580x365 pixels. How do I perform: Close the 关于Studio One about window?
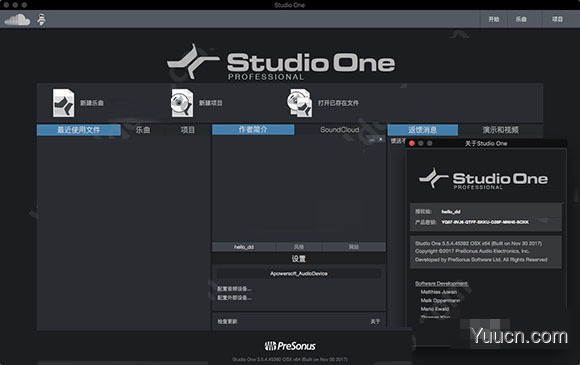[412, 143]
